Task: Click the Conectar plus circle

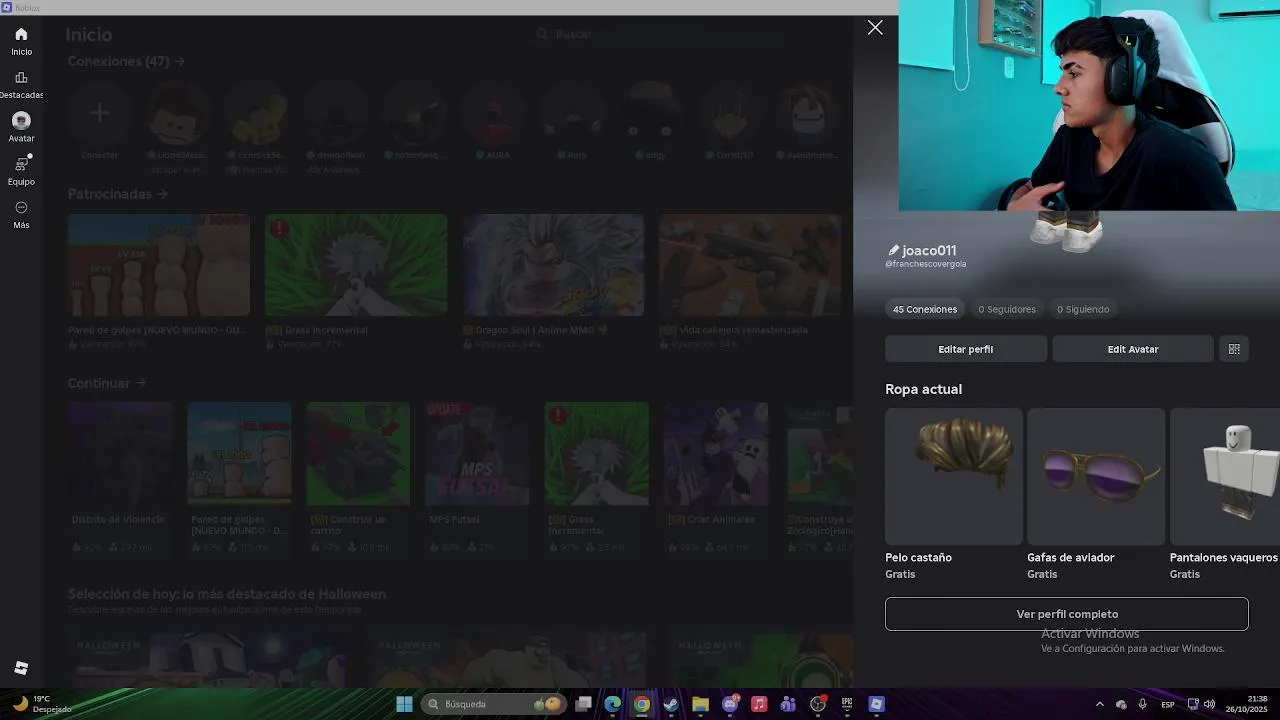Action: [99, 113]
